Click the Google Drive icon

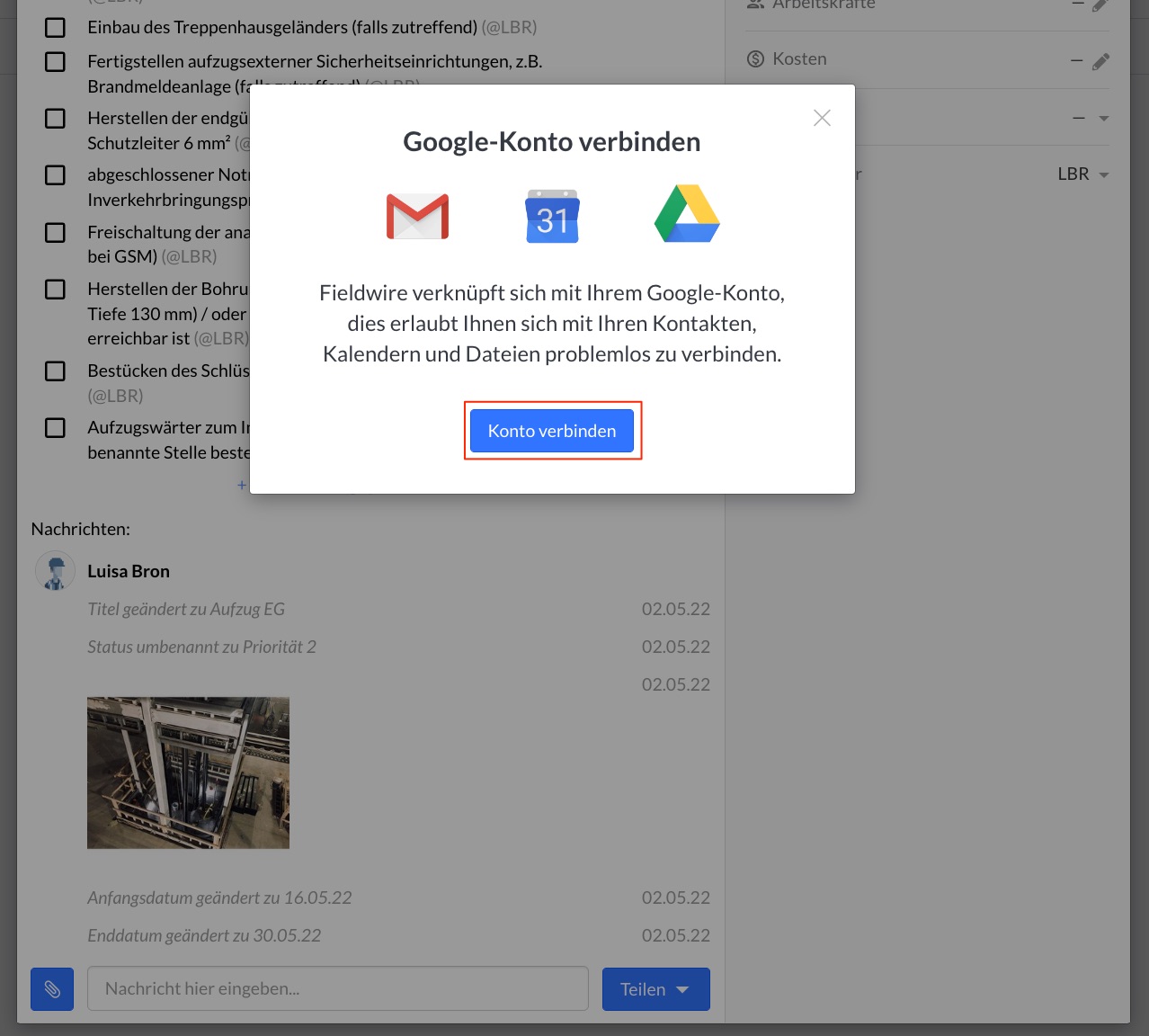tap(687, 214)
